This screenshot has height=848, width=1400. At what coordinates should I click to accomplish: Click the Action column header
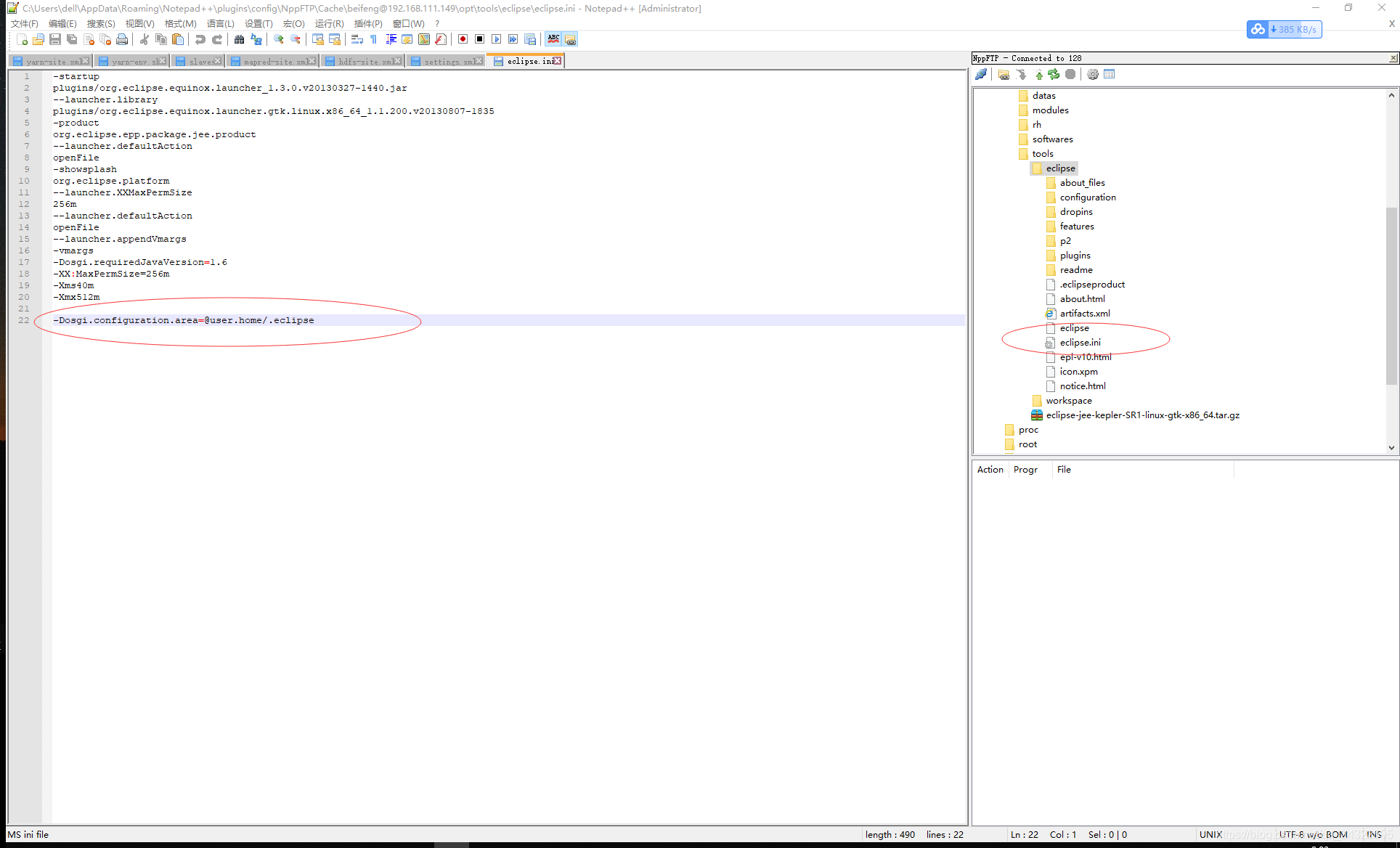tap(990, 470)
